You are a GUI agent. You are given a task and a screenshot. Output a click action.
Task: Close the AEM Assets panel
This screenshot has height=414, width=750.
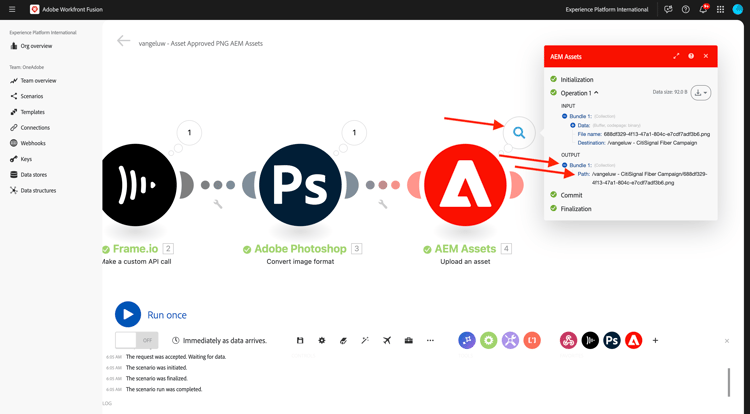click(x=706, y=56)
